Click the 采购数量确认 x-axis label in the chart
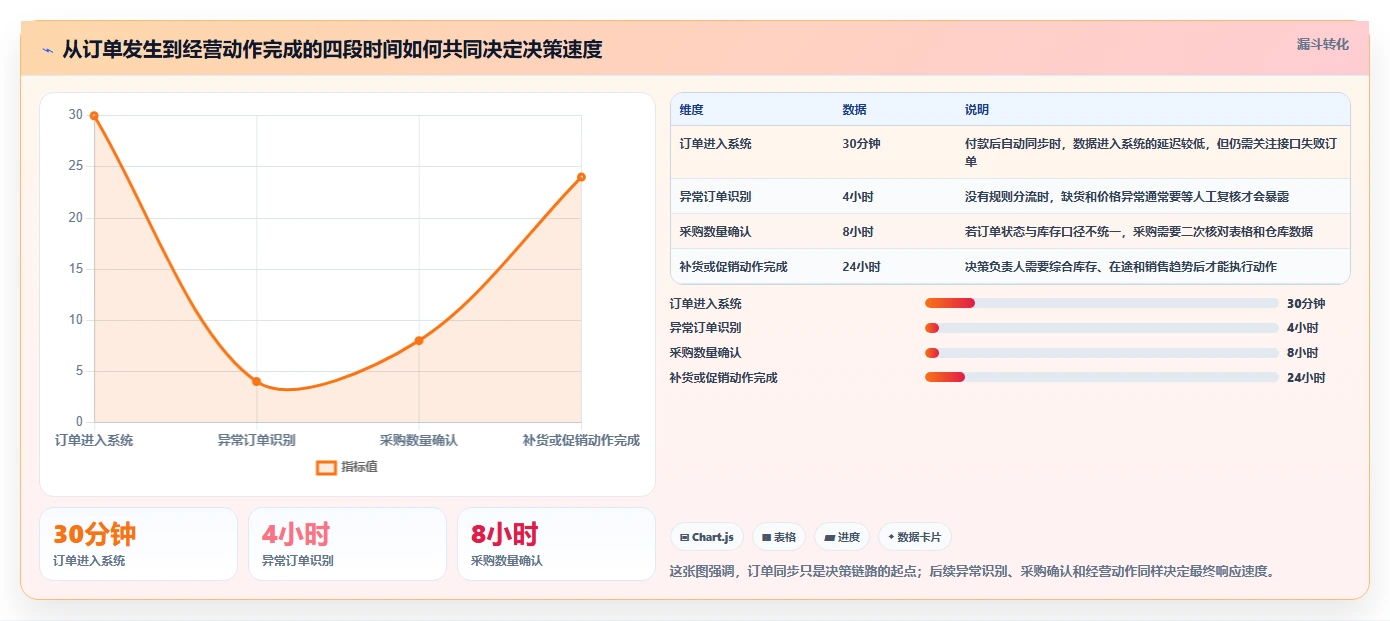 coord(419,440)
